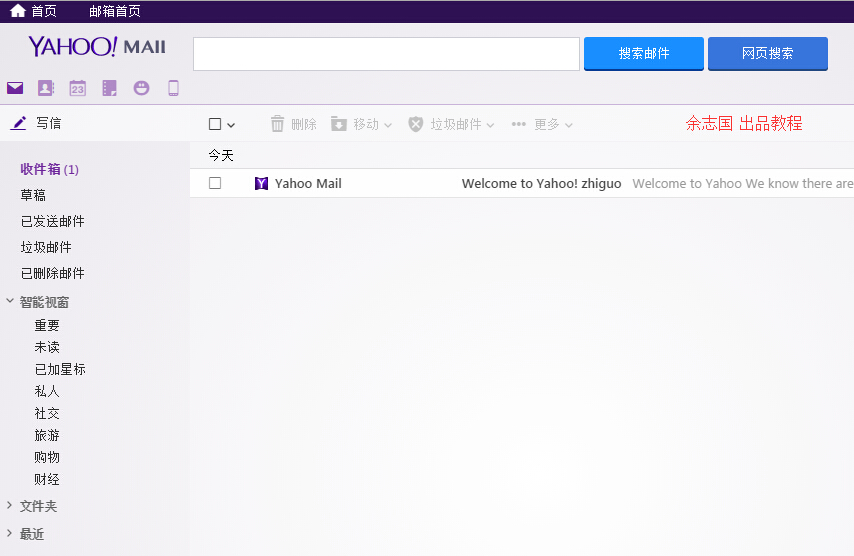Open the Notepad icon
854x556 pixels.
pyautogui.click(x=109, y=88)
